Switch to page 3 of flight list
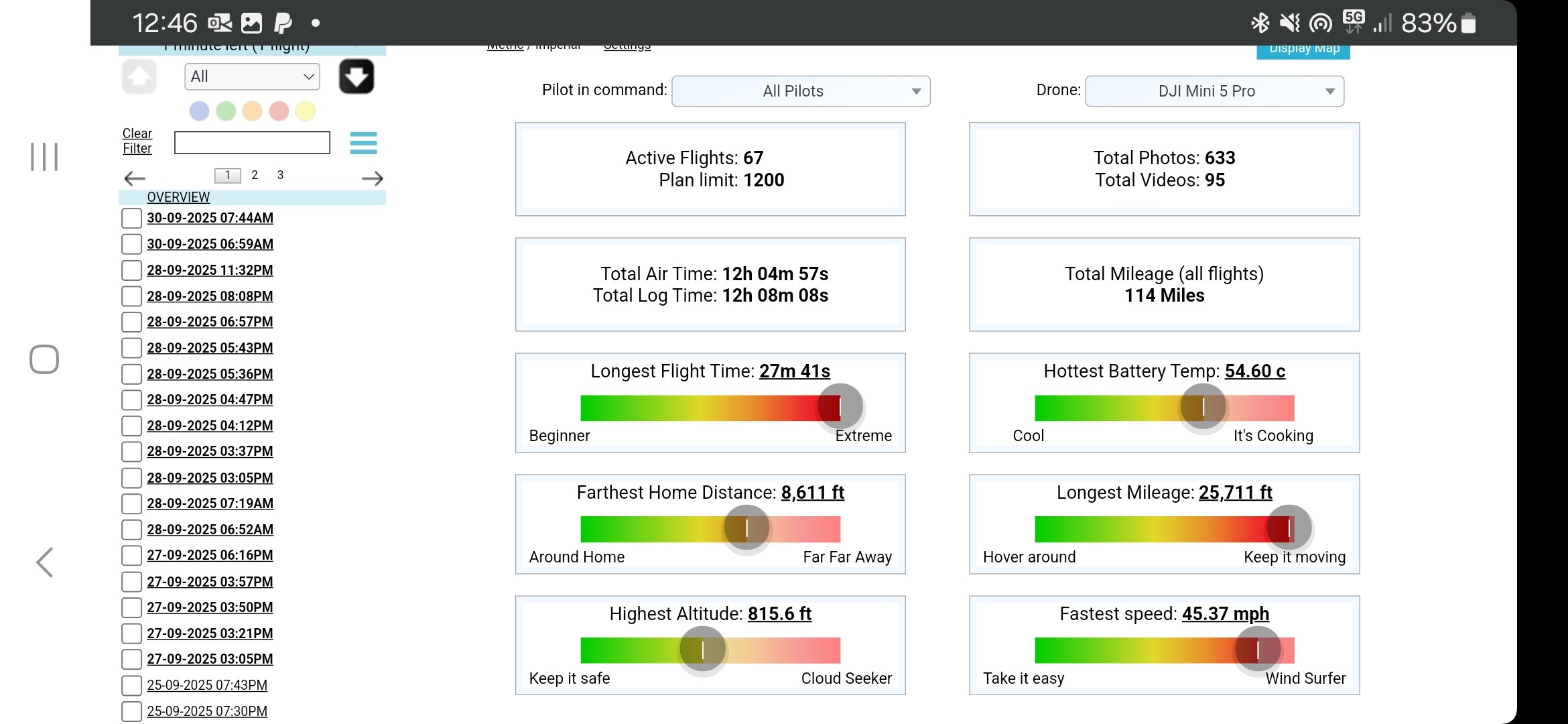This screenshot has height=724, width=1568. tap(280, 175)
